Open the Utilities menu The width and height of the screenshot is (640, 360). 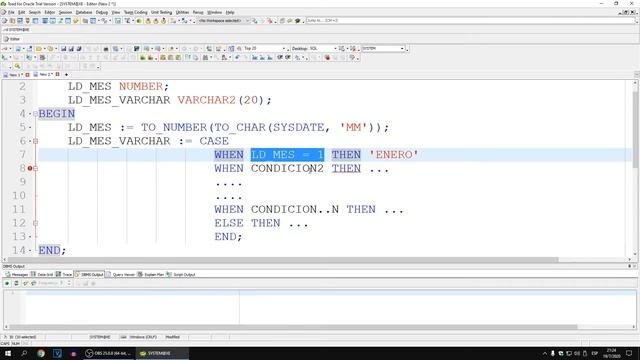(182, 12)
